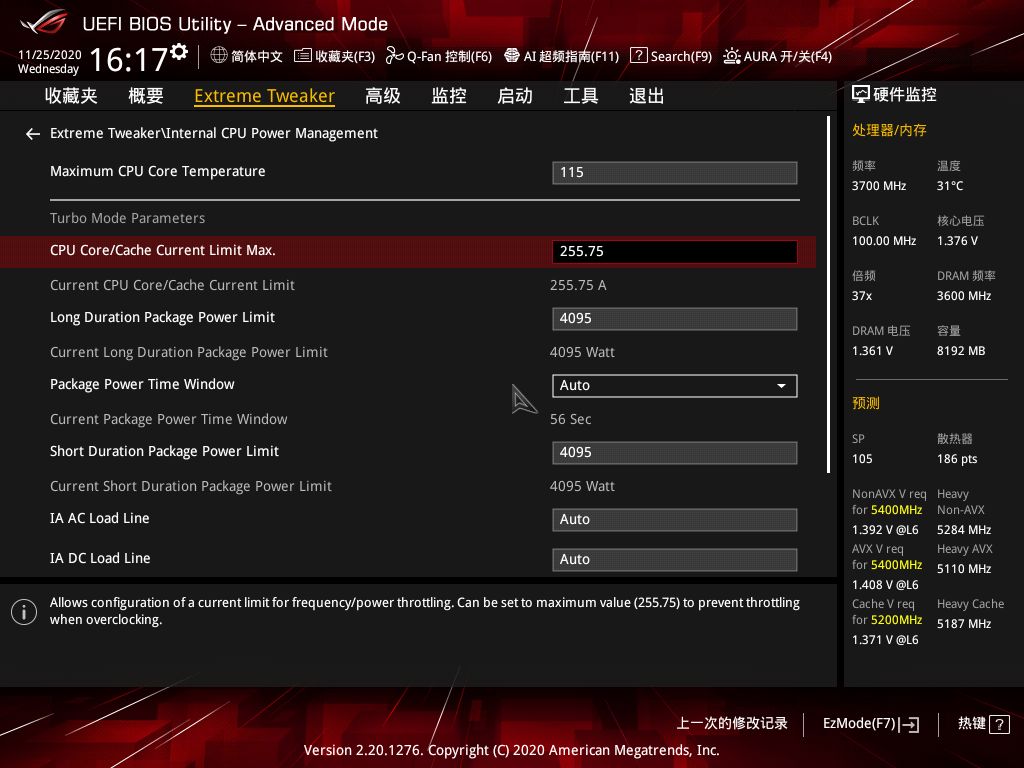Click the 11/25/2020 date text

click(50, 55)
